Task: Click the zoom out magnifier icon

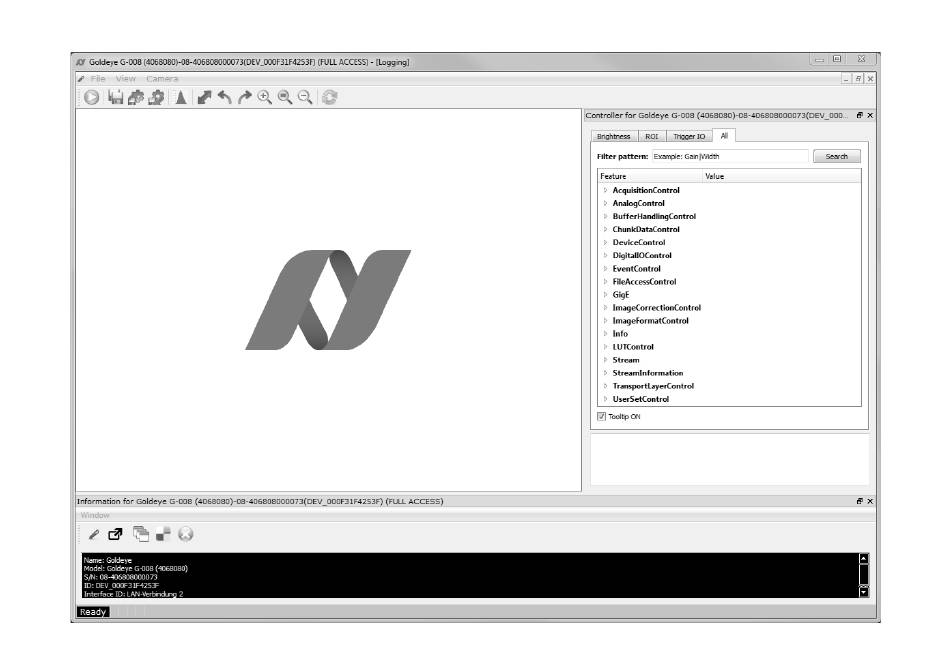Action: click(305, 97)
